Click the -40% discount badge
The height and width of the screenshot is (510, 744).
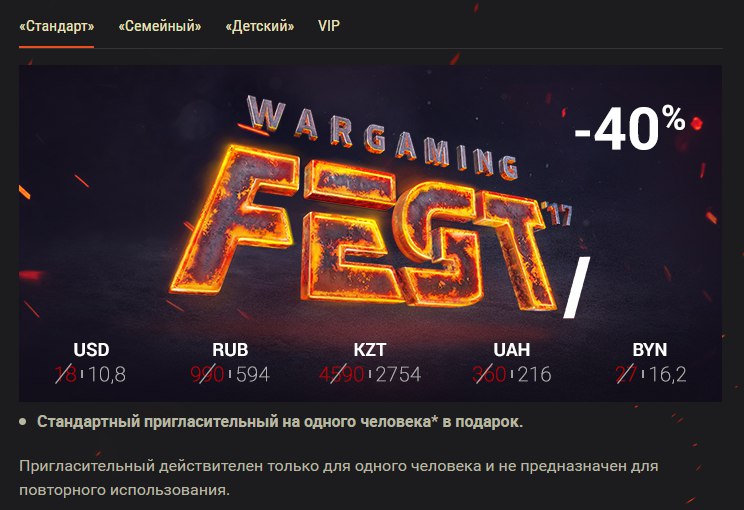[630, 129]
